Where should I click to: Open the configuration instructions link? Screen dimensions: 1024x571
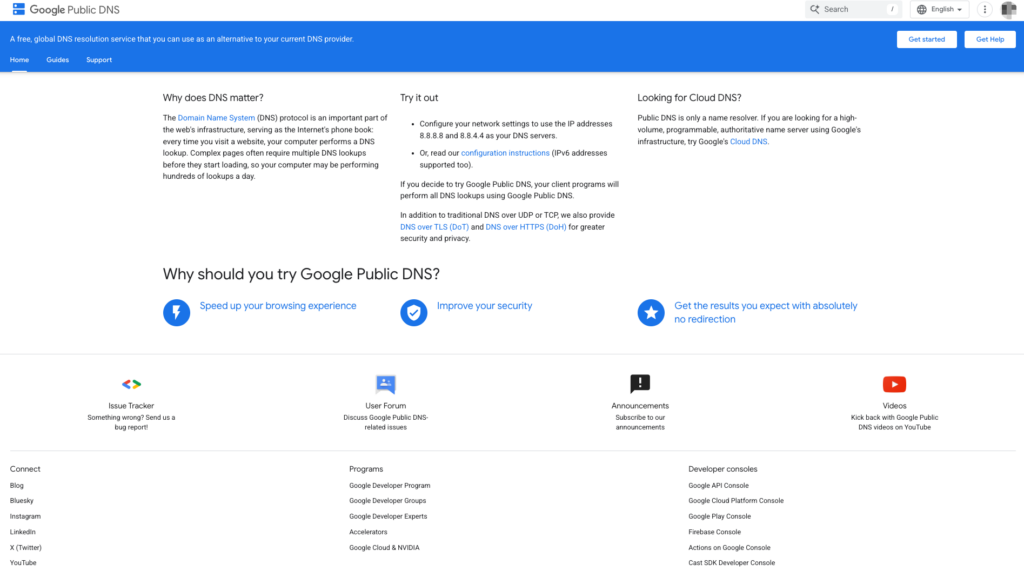click(505, 153)
